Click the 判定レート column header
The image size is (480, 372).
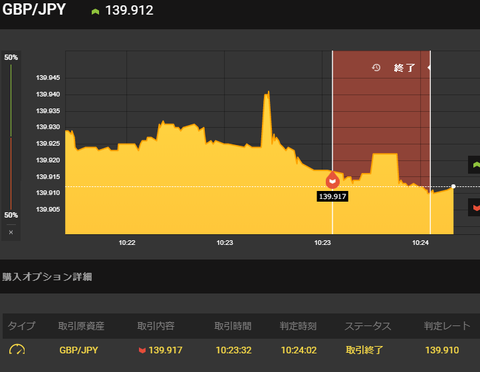[447, 326]
